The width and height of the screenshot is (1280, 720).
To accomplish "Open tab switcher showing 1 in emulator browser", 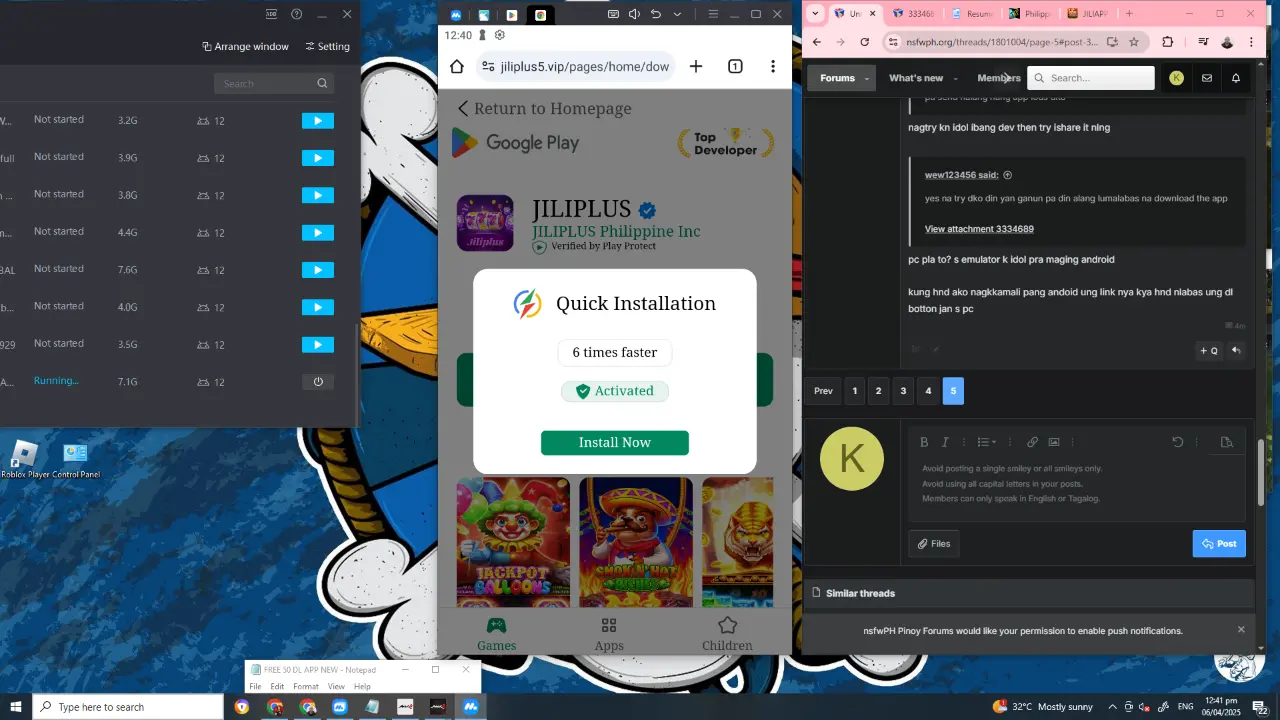I will tap(735, 66).
